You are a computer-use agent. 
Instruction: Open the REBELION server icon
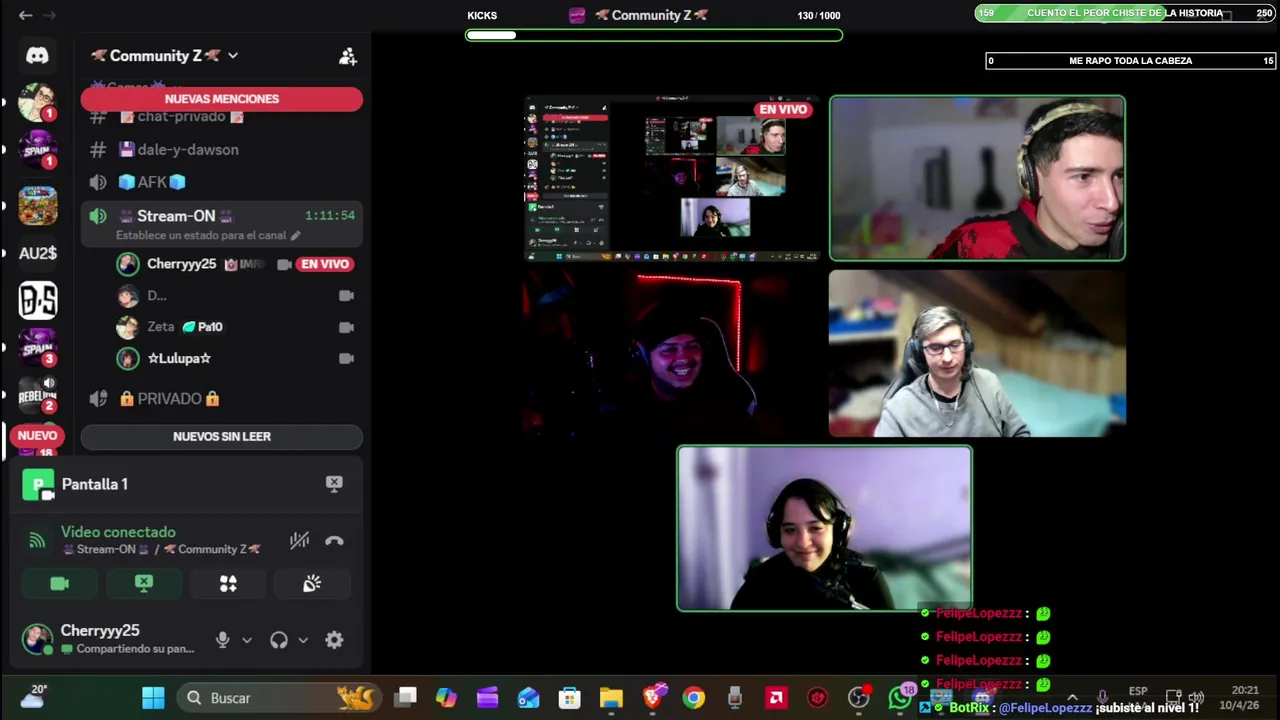pyautogui.click(x=37, y=396)
